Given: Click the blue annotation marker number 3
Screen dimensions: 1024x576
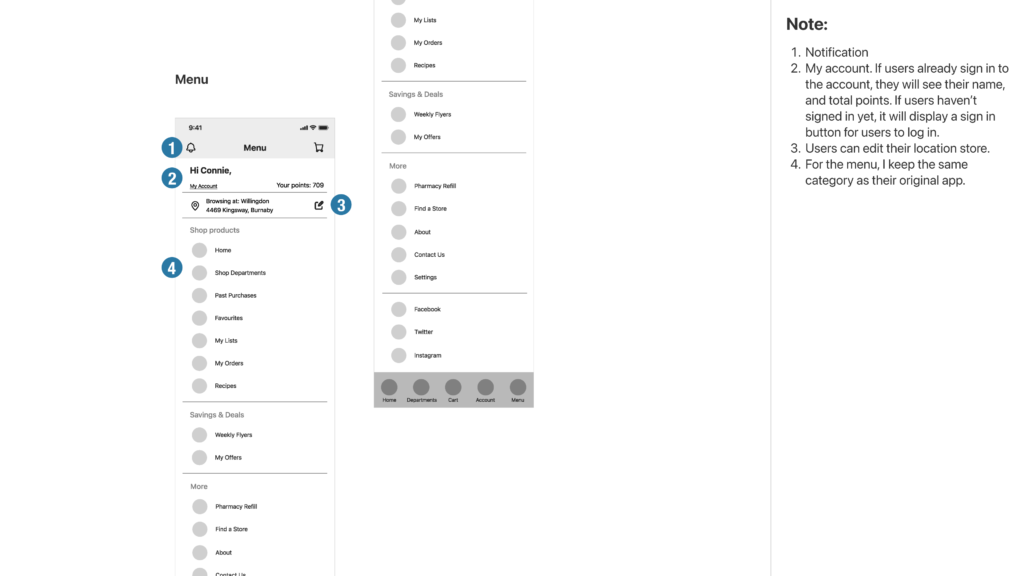Looking at the screenshot, I should pos(341,205).
